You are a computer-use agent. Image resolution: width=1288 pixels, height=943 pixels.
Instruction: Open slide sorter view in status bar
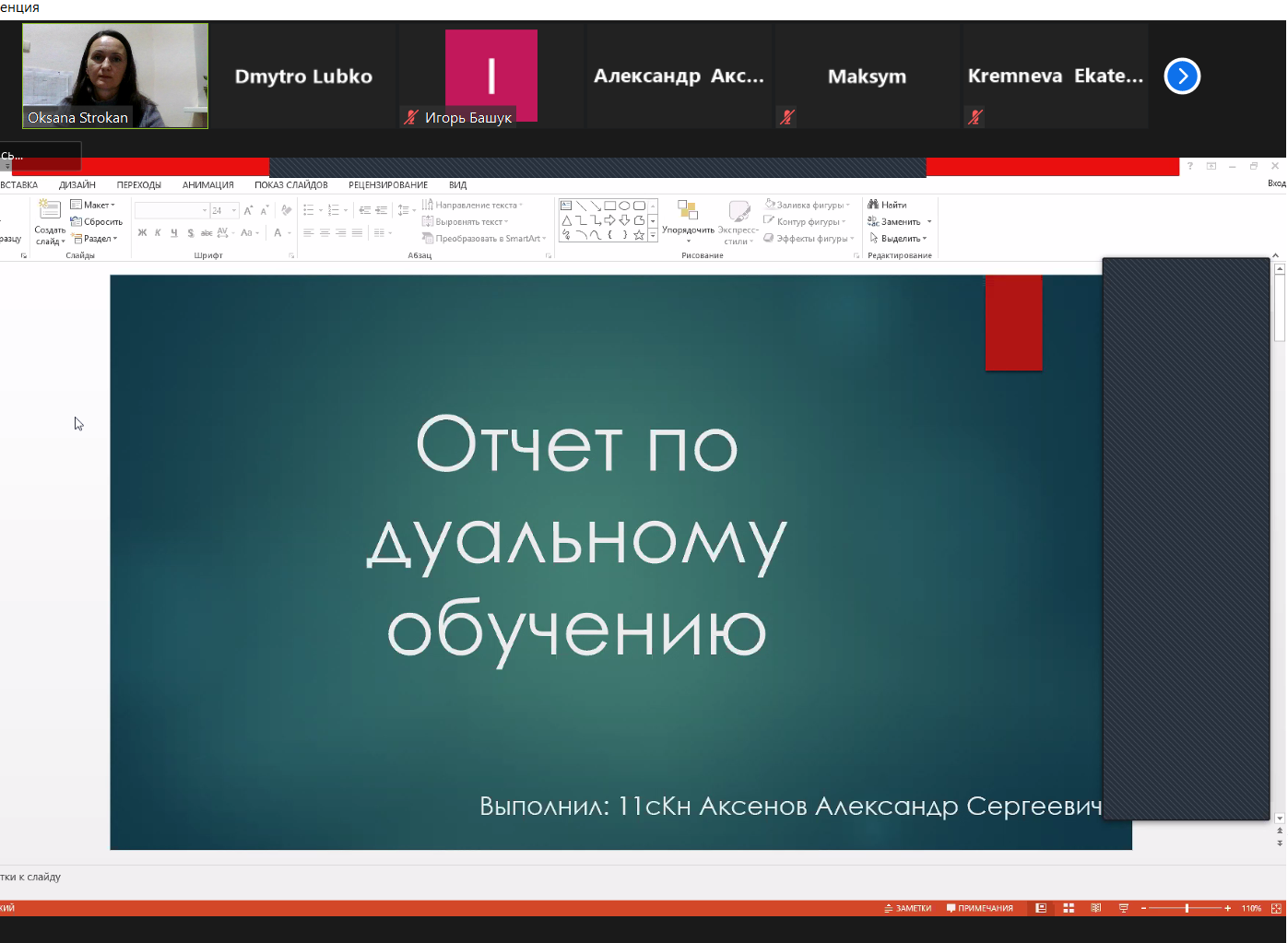point(1069,908)
